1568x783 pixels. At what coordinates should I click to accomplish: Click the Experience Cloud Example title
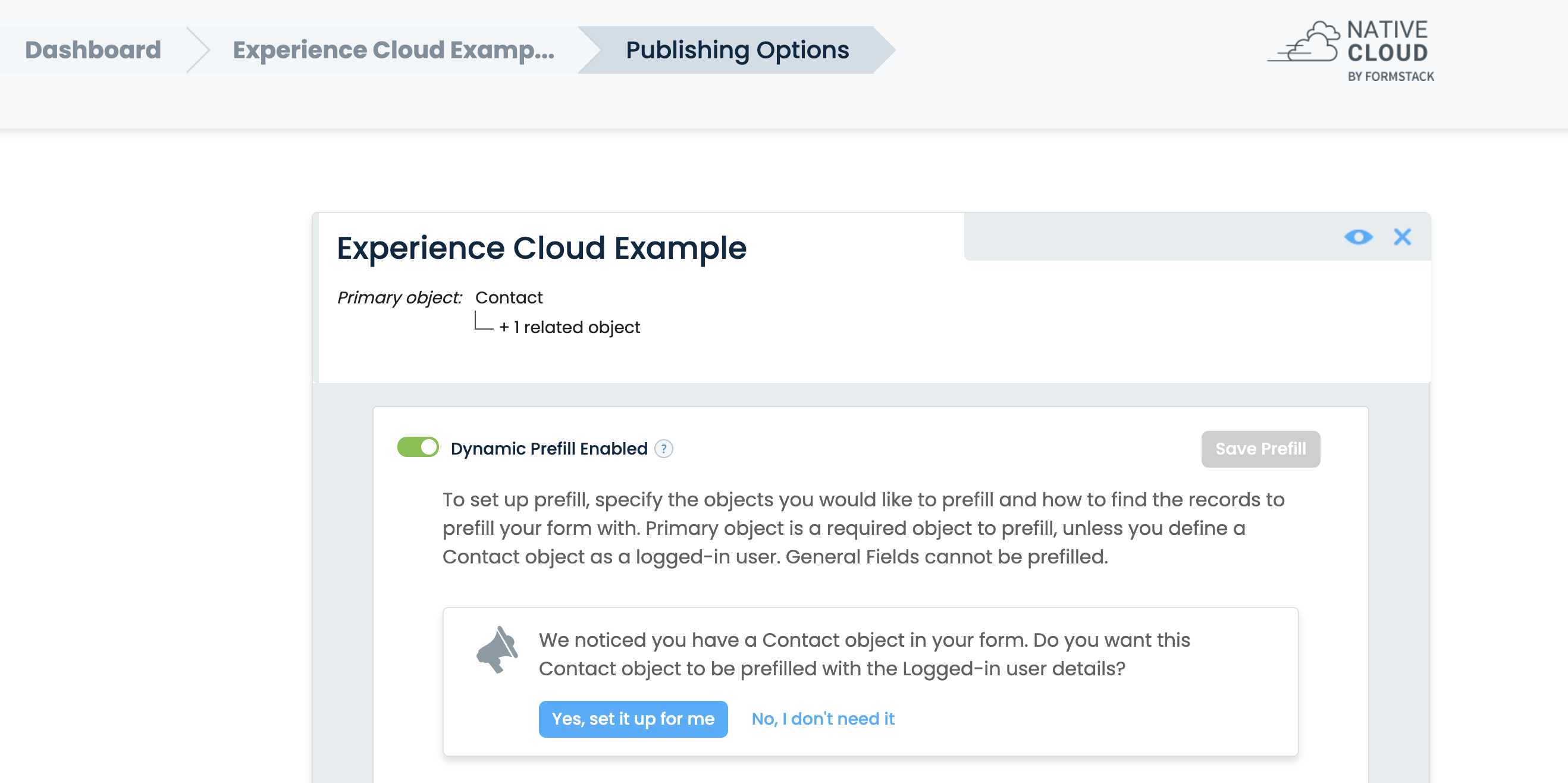pyautogui.click(x=541, y=248)
